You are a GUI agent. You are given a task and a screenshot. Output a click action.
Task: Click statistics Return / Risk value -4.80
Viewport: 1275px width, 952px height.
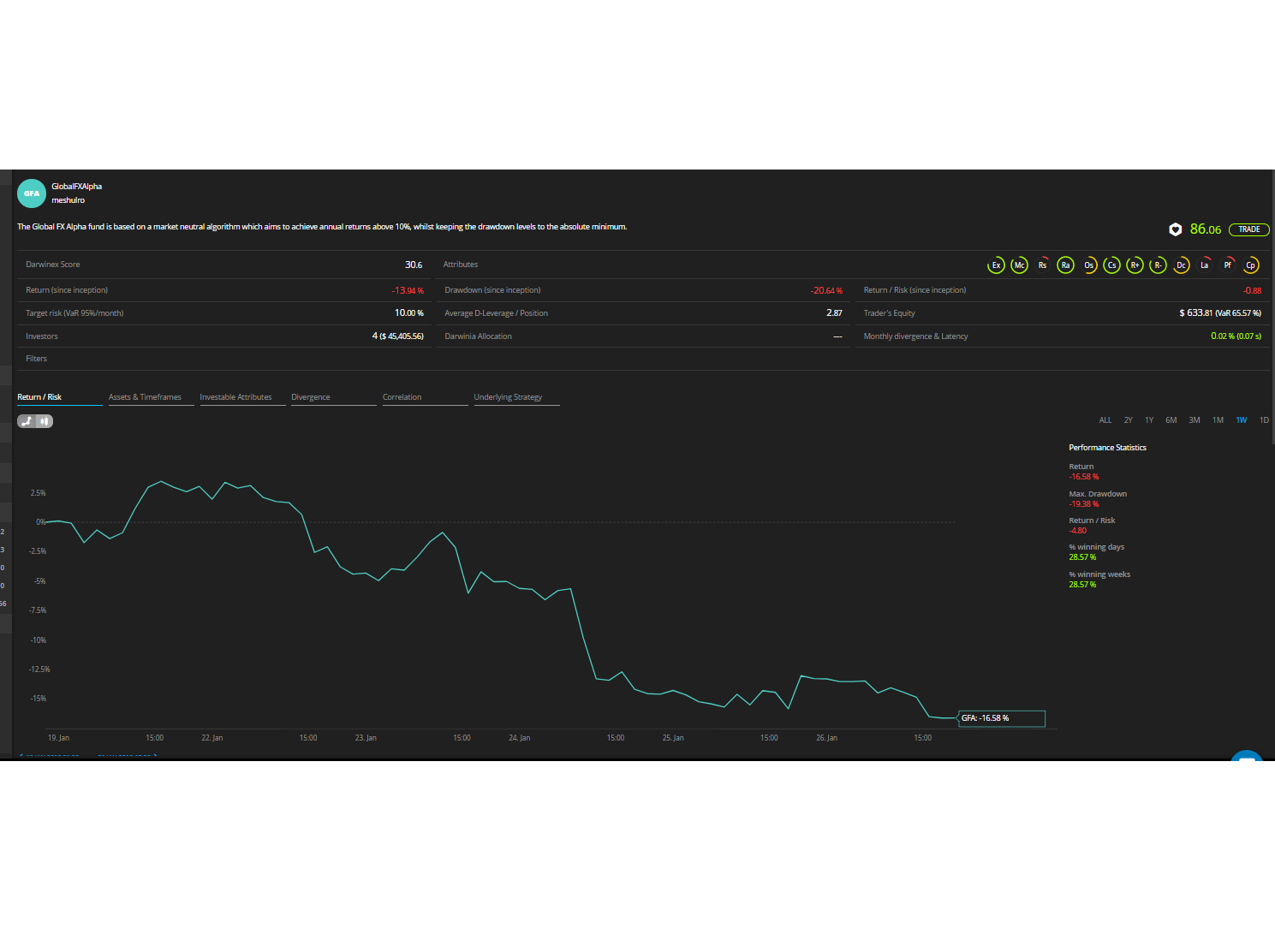point(1077,531)
